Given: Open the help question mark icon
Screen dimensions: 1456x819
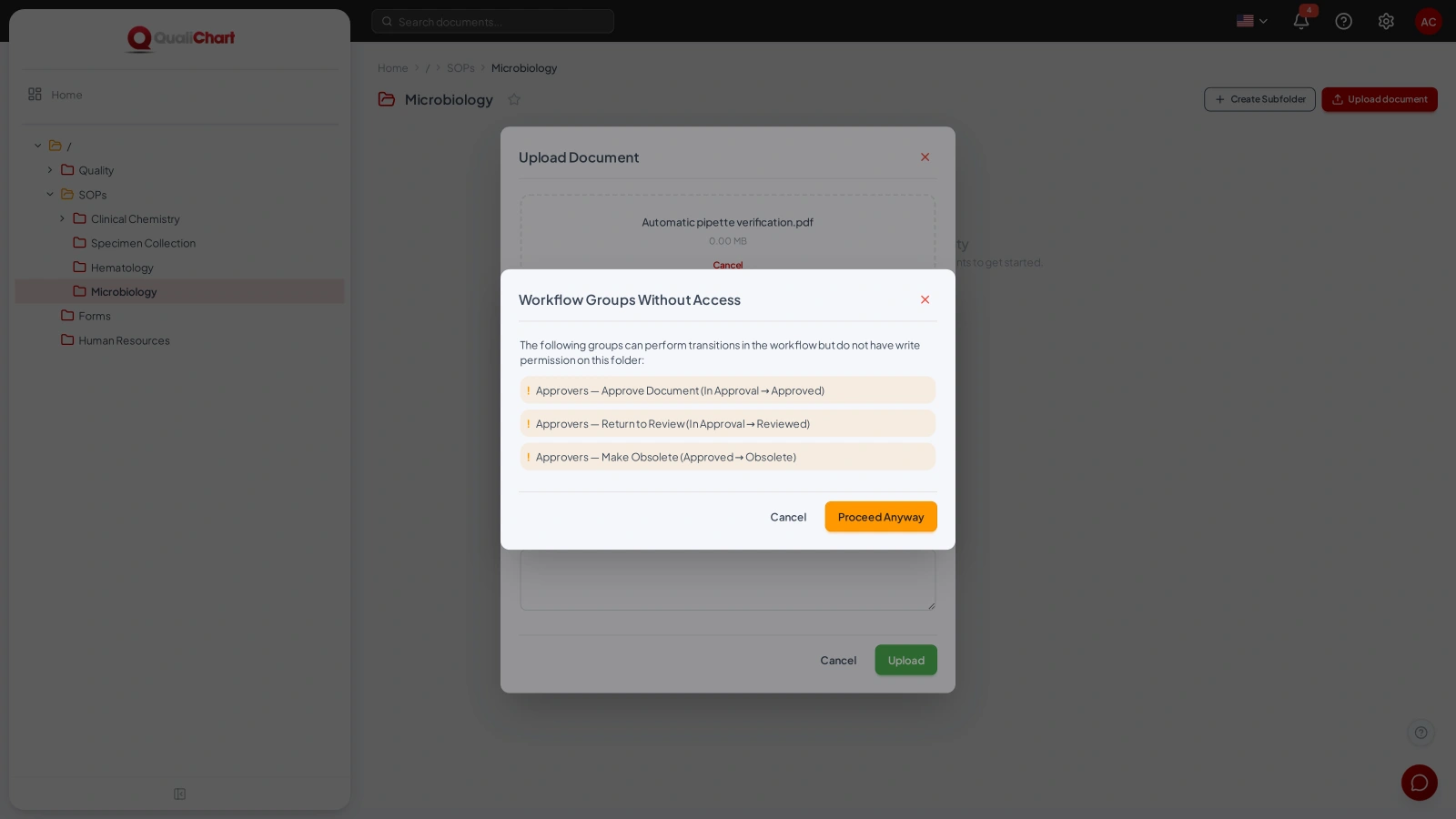Looking at the screenshot, I should point(1343,21).
